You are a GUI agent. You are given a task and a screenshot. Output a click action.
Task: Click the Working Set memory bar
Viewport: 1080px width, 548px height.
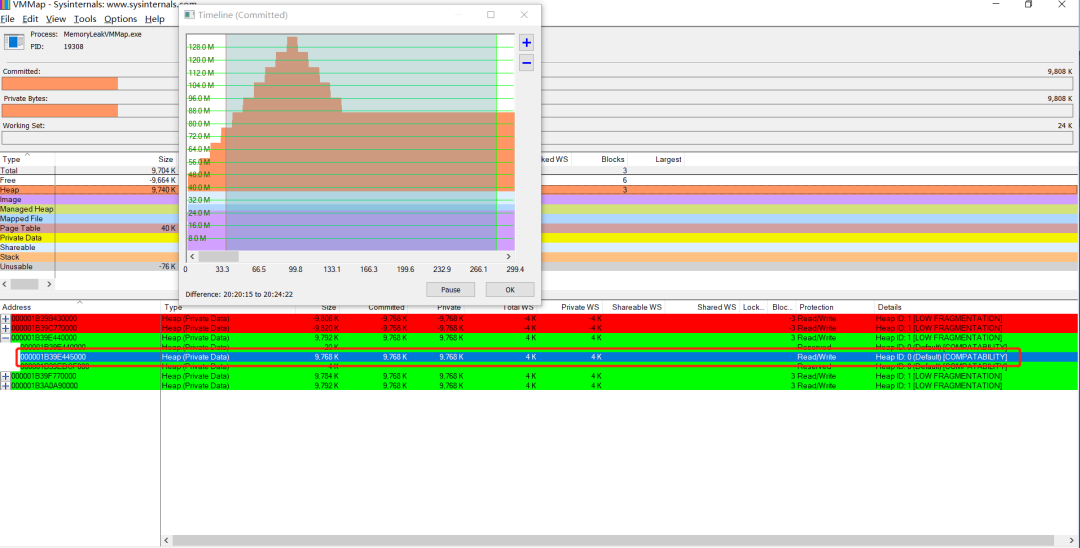(x=537, y=138)
